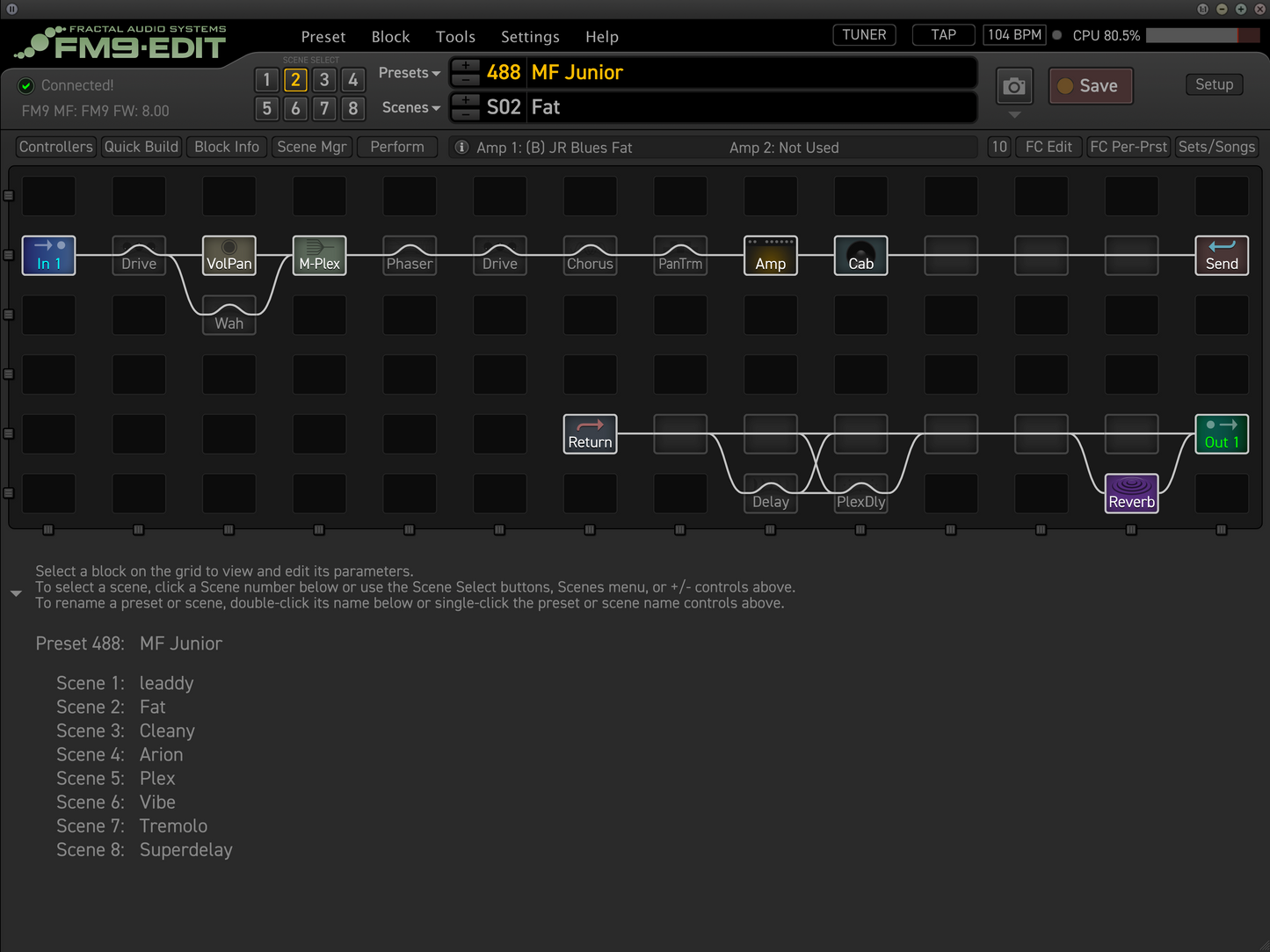Select the M-Plex block
Screen dimensions: 1270x952
click(x=319, y=256)
